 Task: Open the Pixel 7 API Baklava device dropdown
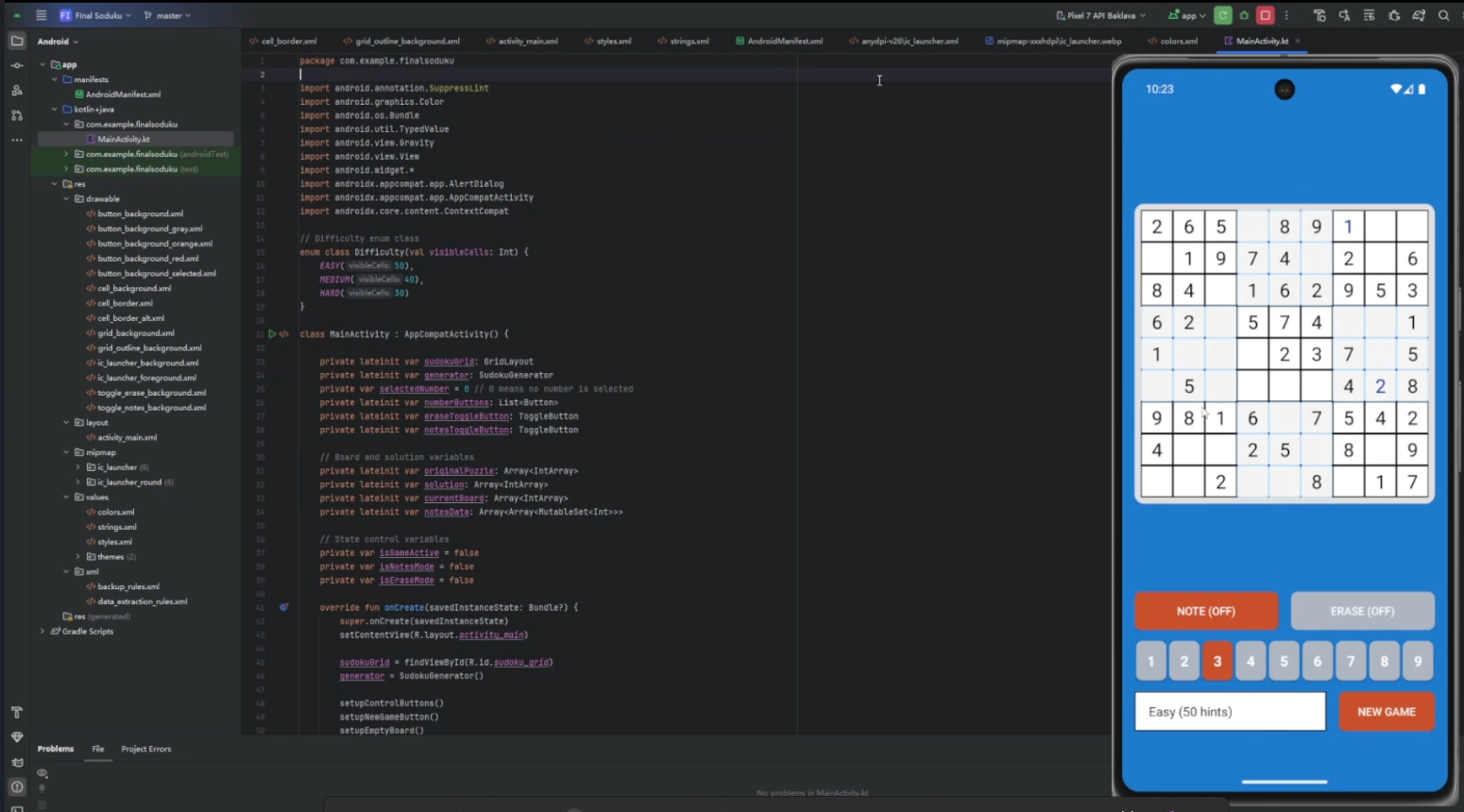click(x=1100, y=15)
